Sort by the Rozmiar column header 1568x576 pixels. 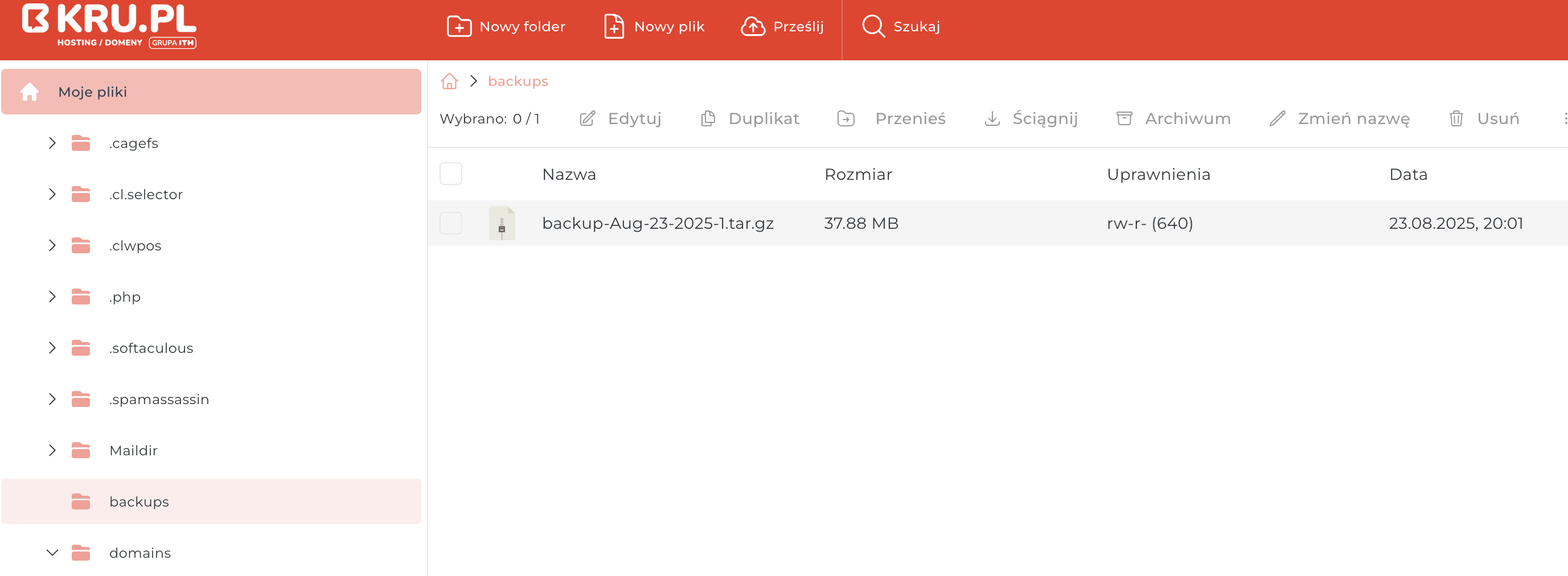point(857,175)
